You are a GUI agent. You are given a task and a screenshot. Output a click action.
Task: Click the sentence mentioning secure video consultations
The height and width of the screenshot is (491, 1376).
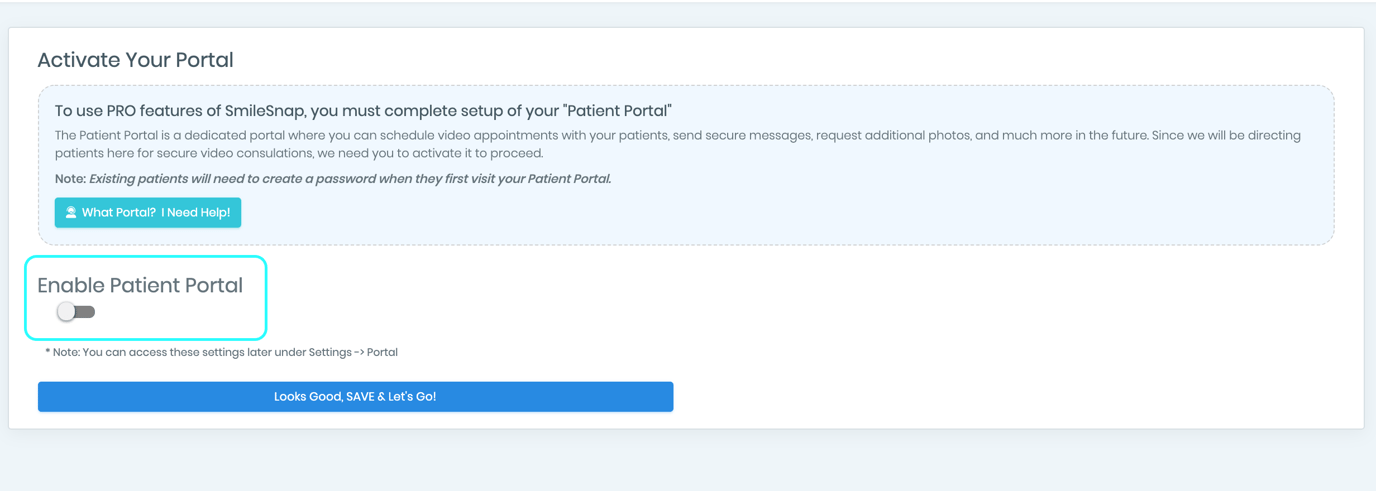click(678, 144)
